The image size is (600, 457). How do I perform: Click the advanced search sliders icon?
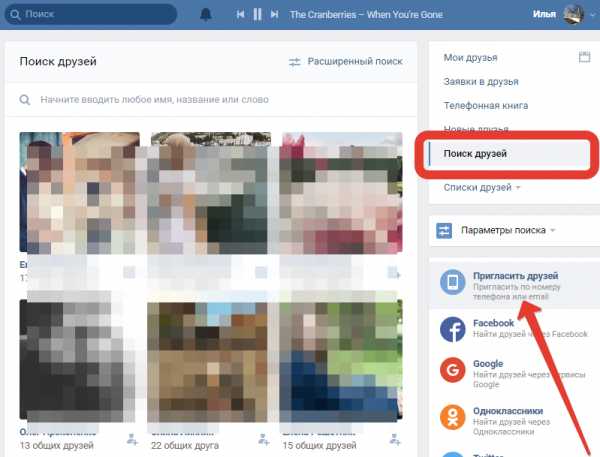tap(295, 62)
